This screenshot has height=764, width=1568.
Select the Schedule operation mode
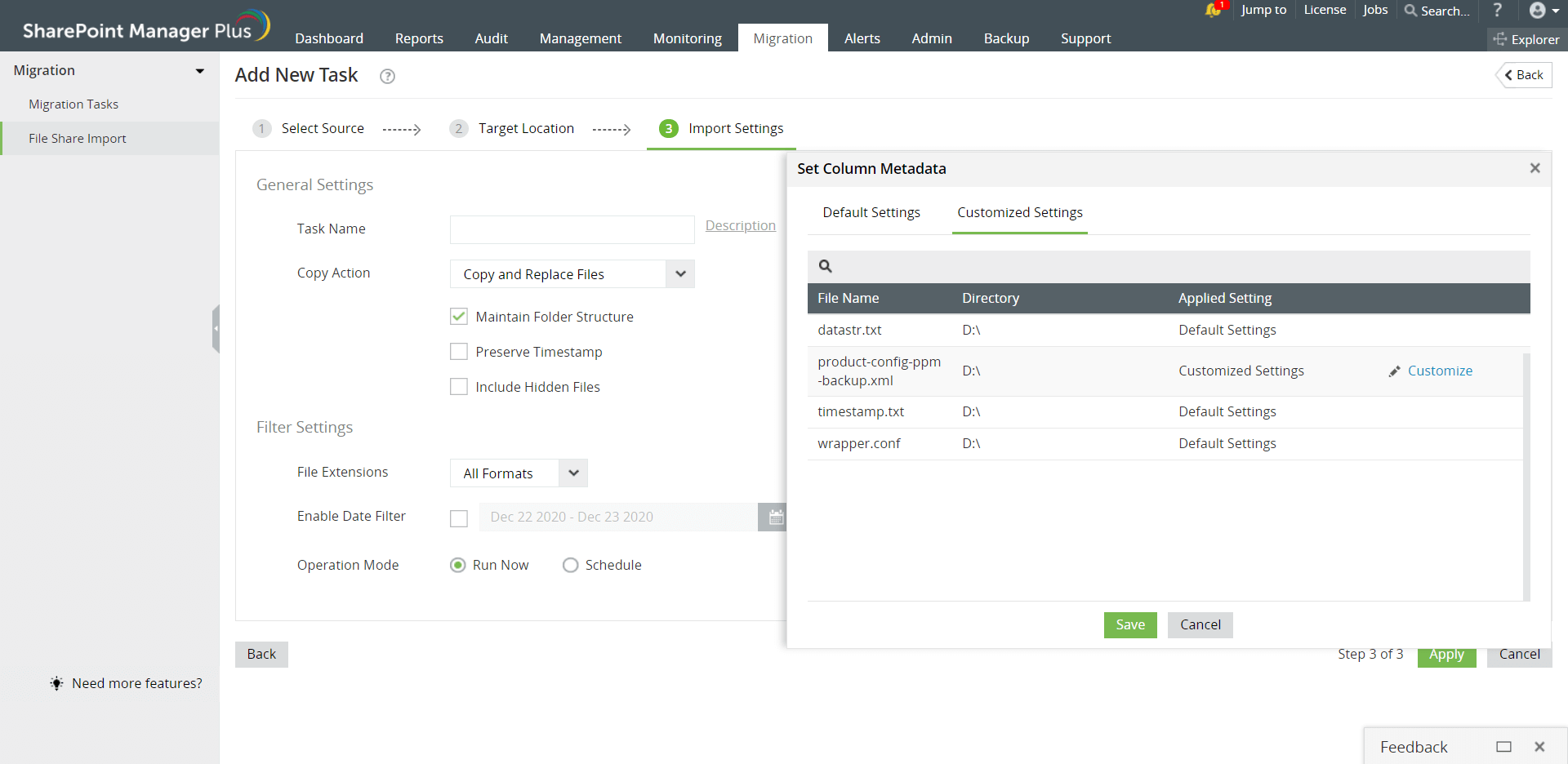point(570,565)
